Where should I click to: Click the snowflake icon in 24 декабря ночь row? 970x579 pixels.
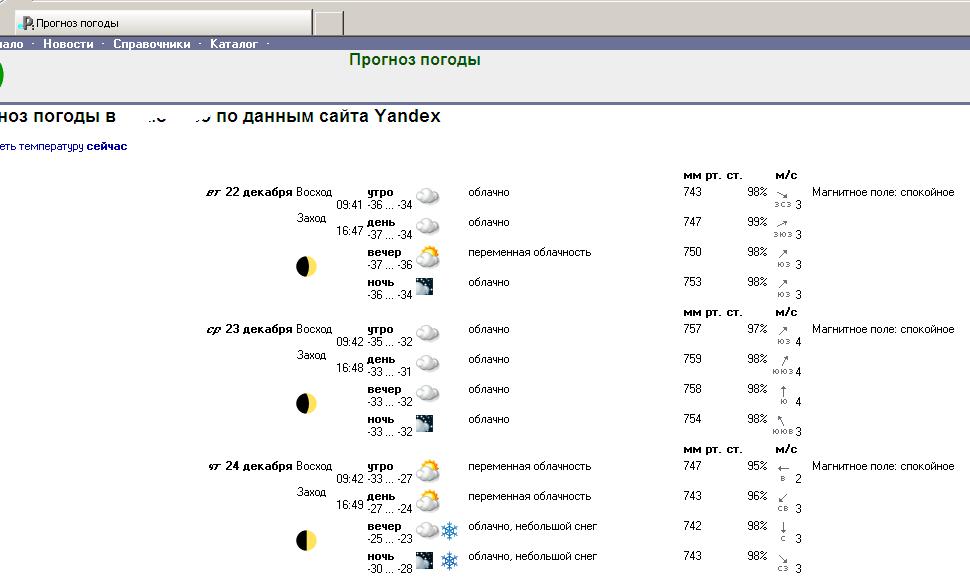(x=450, y=560)
